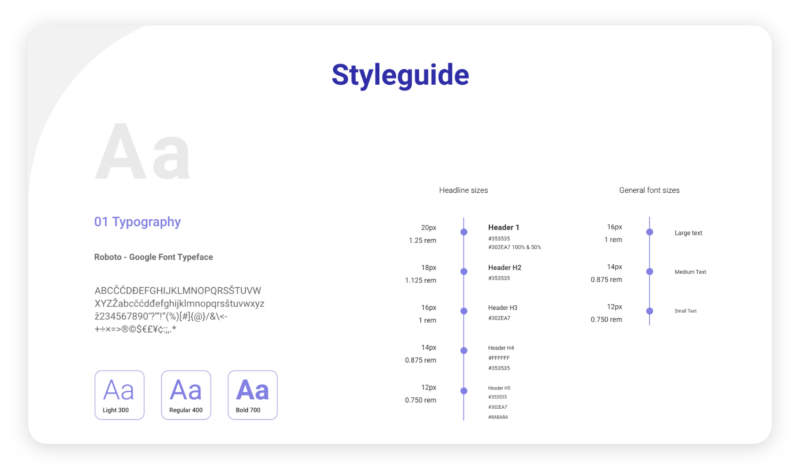Screen dimensions: 800x475
Task: Click the specimen line starting XYZŽabc
Action: (179, 304)
